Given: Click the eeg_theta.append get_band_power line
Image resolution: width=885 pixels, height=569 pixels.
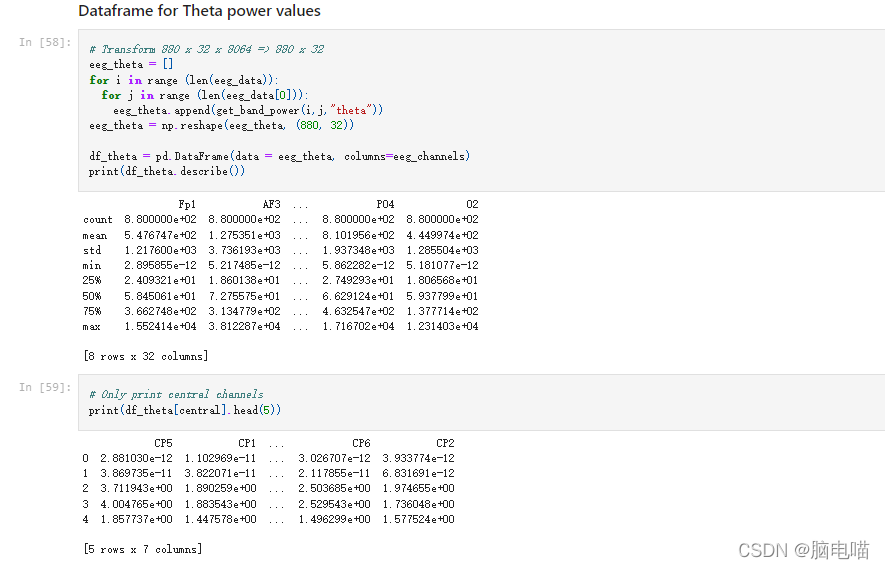Looking at the screenshot, I should pos(248,110).
